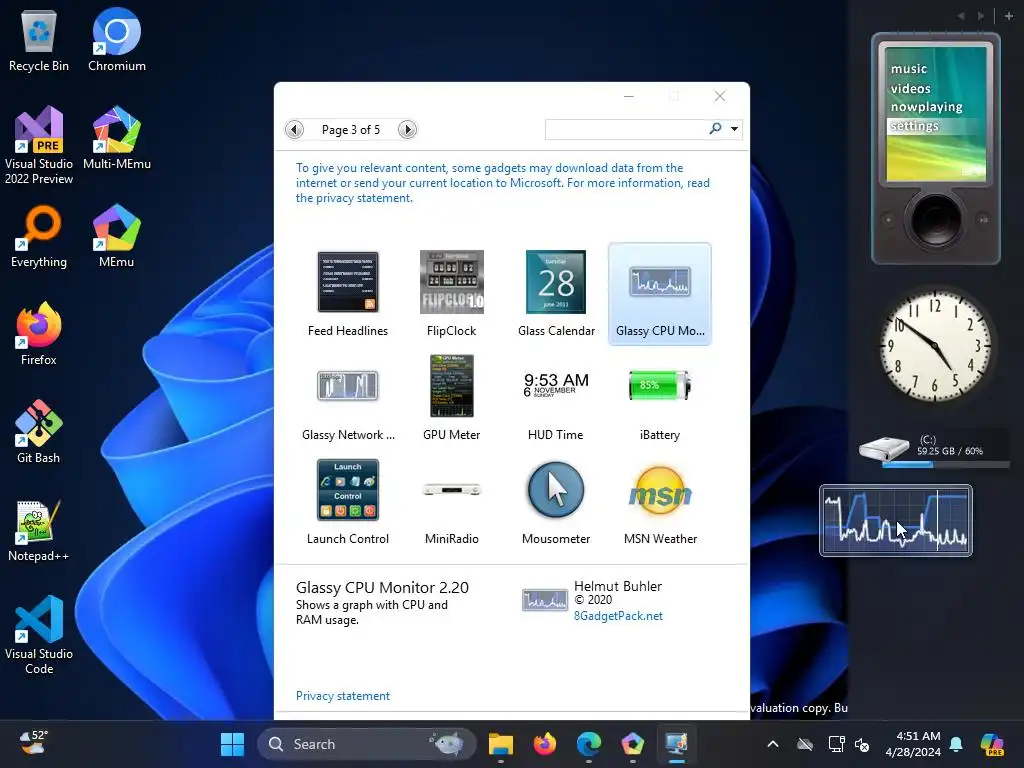1024x768 pixels.
Task: Pick the Glassy Network gadget
Action: coord(347,397)
